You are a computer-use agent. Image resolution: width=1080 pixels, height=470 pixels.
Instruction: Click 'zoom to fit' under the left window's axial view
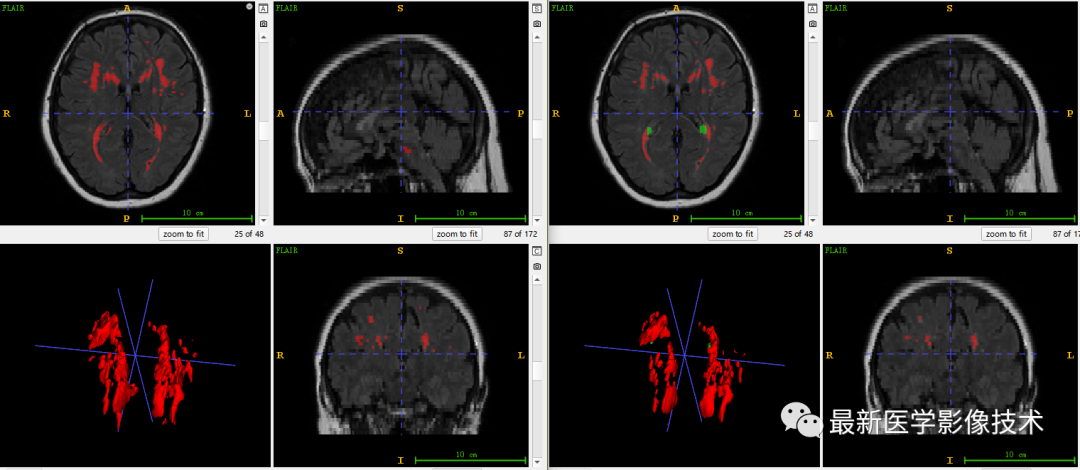point(183,234)
